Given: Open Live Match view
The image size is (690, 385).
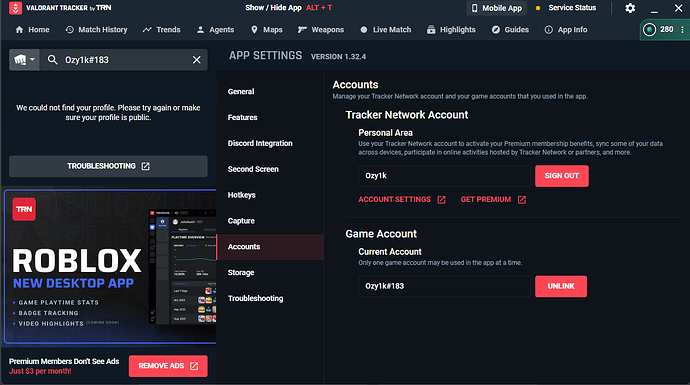Looking at the screenshot, I should pos(385,29).
